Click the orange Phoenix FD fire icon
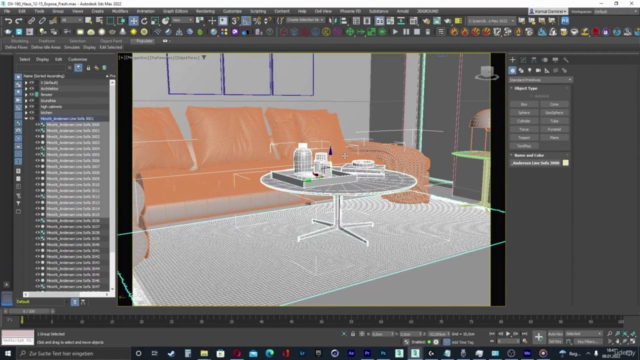This screenshot has width=640, height=360. click(x=454, y=31)
